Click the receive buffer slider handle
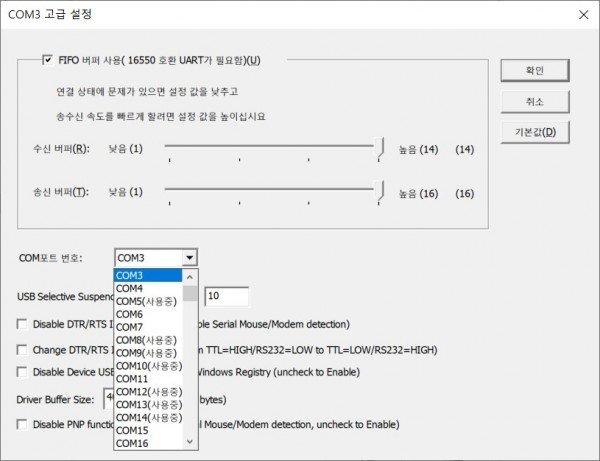 pos(382,150)
